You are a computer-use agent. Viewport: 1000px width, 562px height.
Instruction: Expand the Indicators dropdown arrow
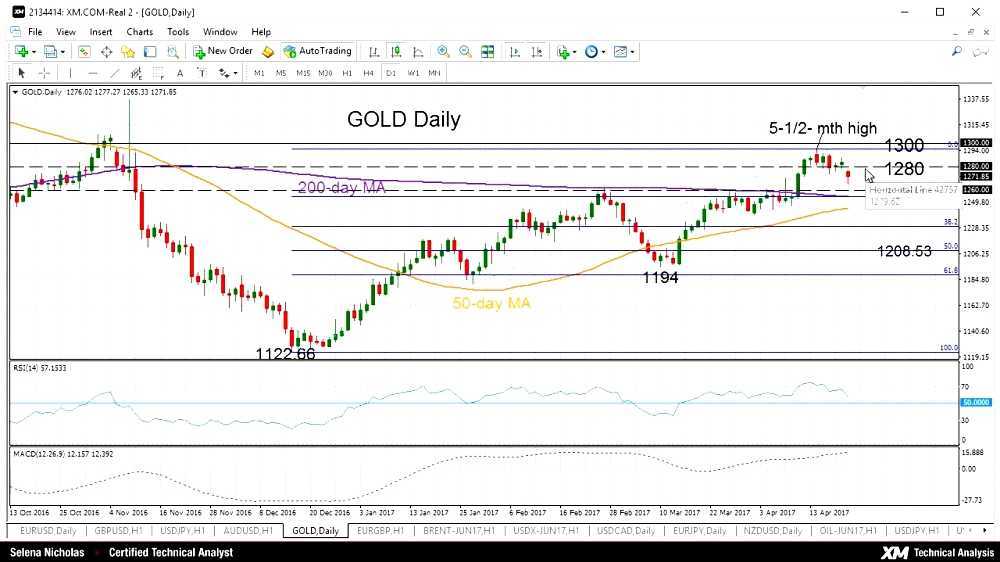pyautogui.click(x=575, y=52)
